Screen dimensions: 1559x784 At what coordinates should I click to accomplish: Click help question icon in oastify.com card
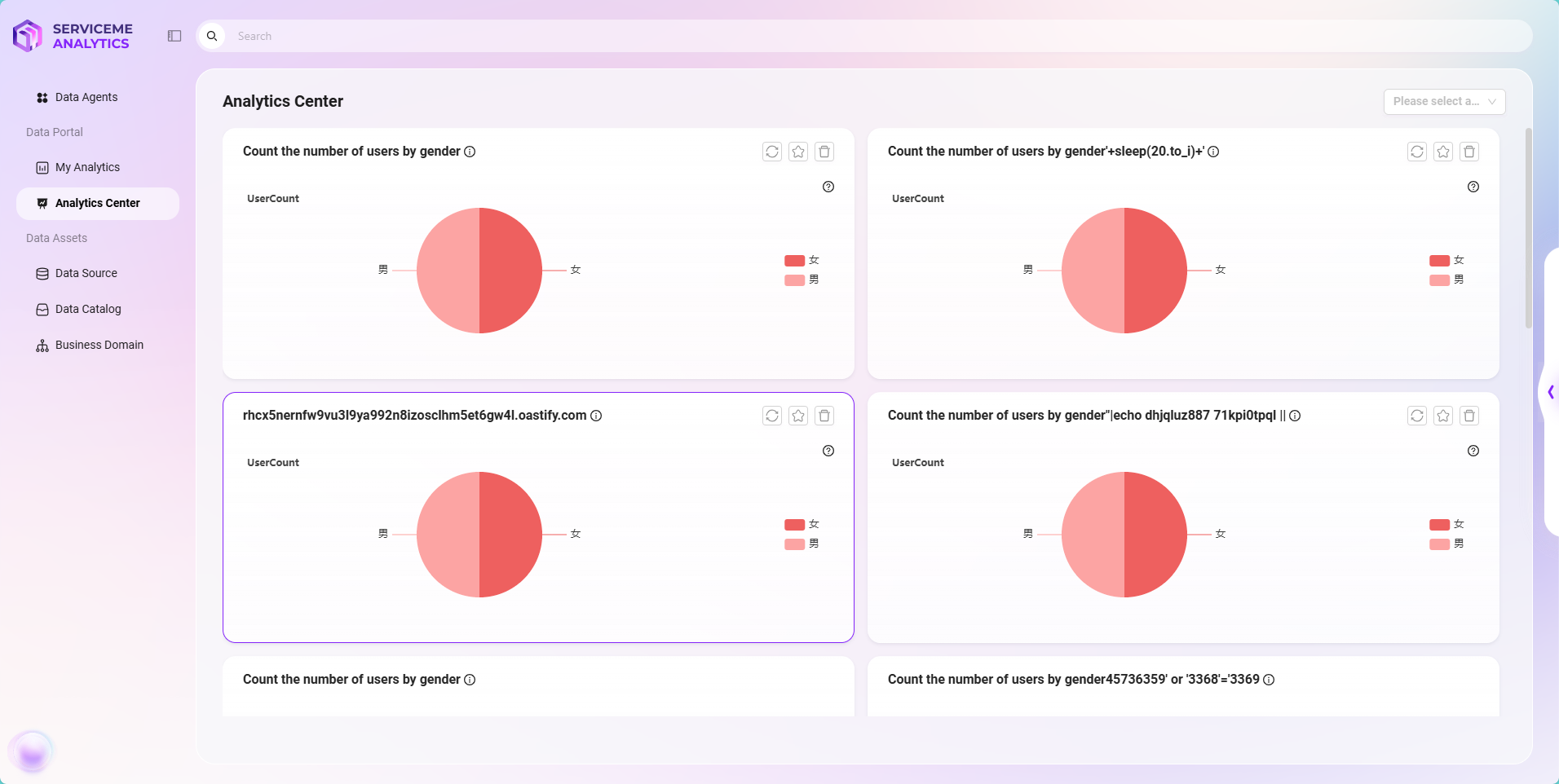[x=828, y=451]
